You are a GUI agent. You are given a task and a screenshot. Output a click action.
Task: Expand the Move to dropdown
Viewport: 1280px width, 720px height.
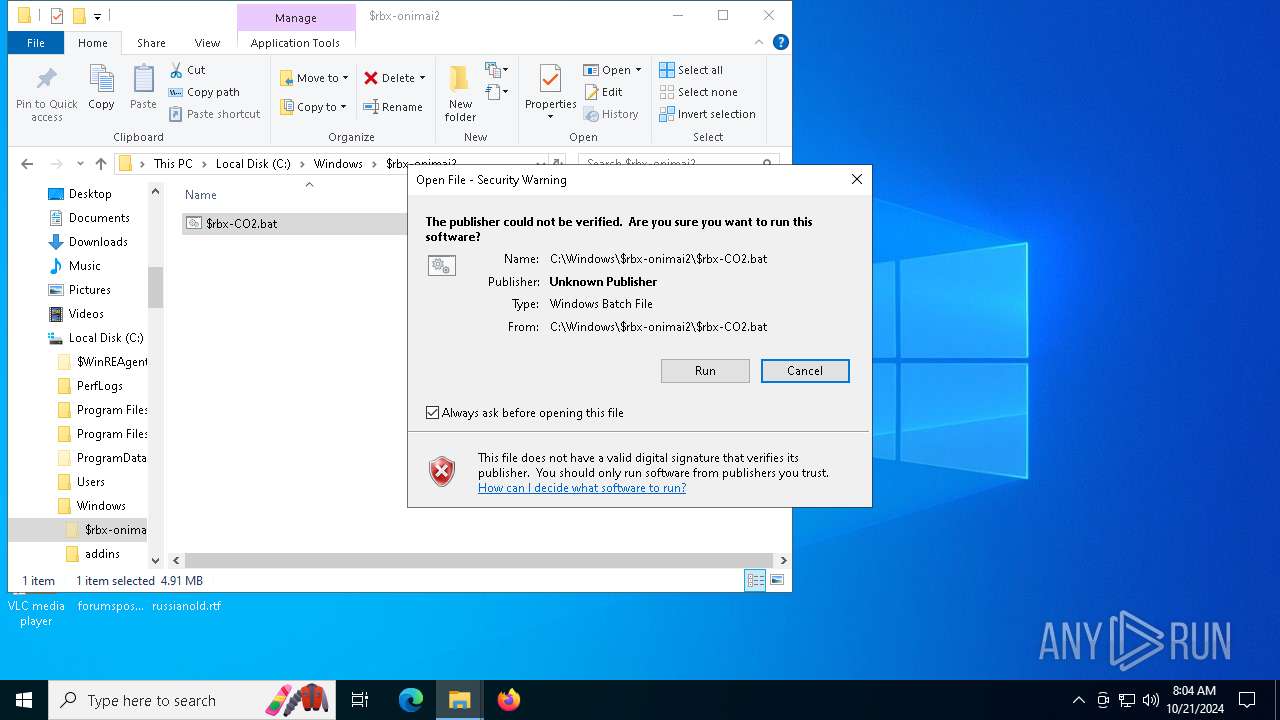pos(345,78)
